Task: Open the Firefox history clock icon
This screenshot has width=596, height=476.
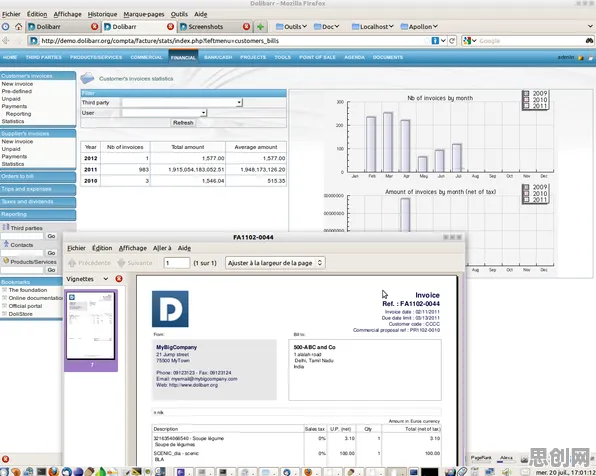Action: click(x=5, y=27)
